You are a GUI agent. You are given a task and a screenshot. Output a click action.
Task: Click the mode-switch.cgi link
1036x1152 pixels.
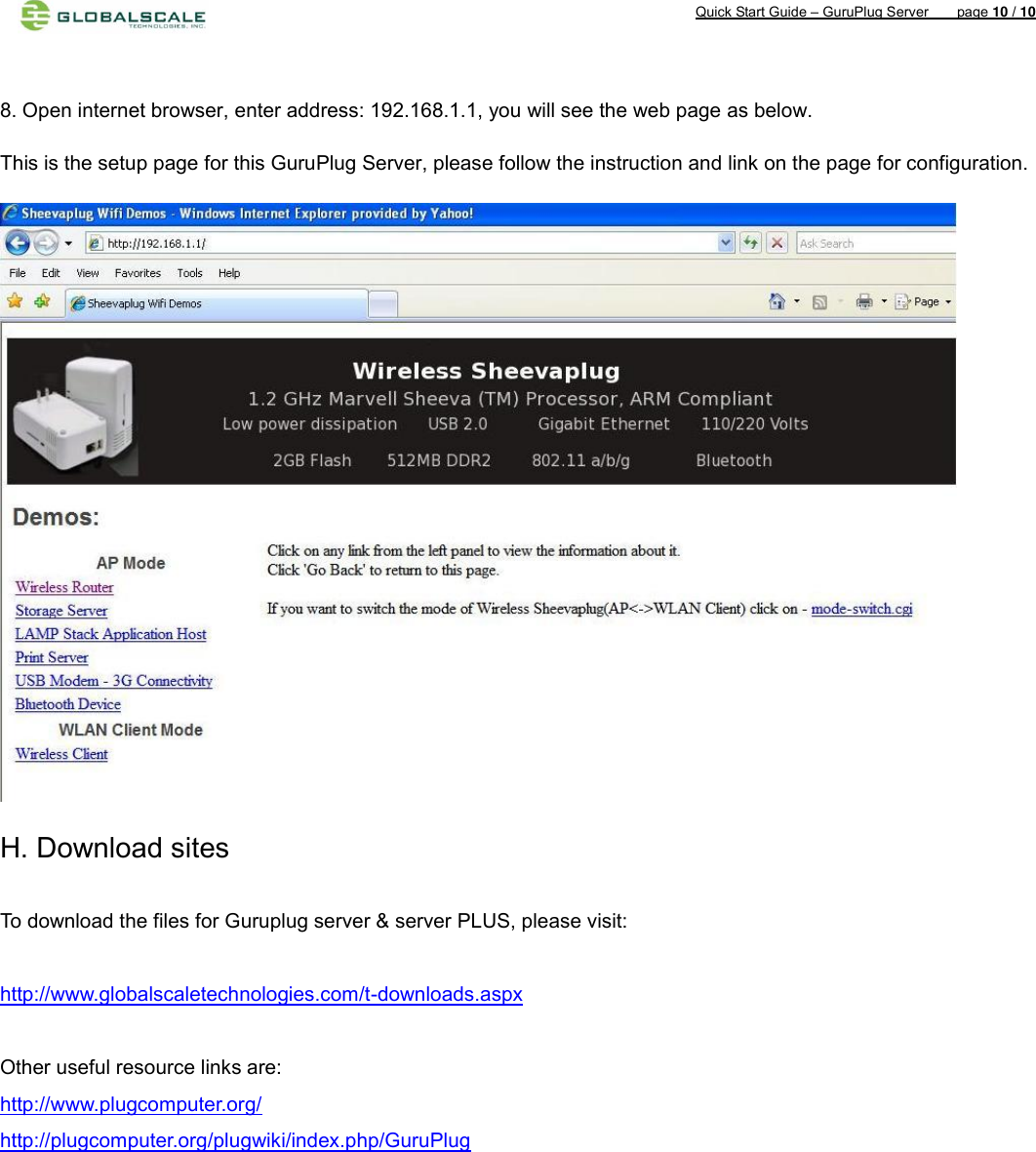coord(861,609)
